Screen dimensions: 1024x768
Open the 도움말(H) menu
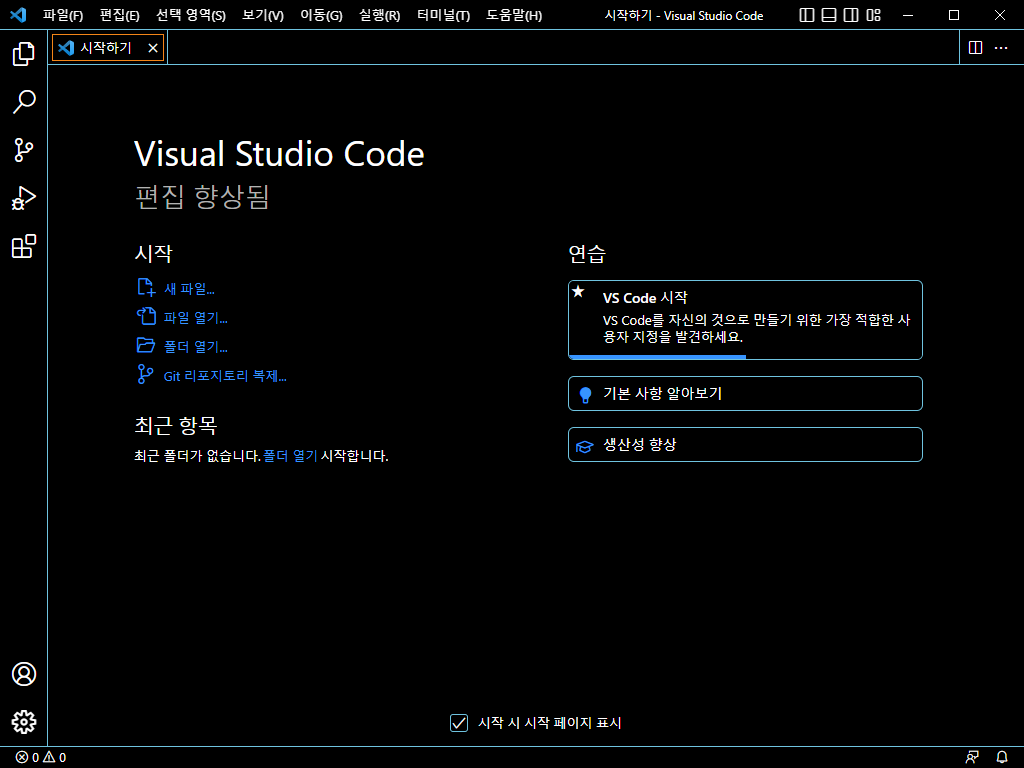pyautogui.click(x=514, y=15)
